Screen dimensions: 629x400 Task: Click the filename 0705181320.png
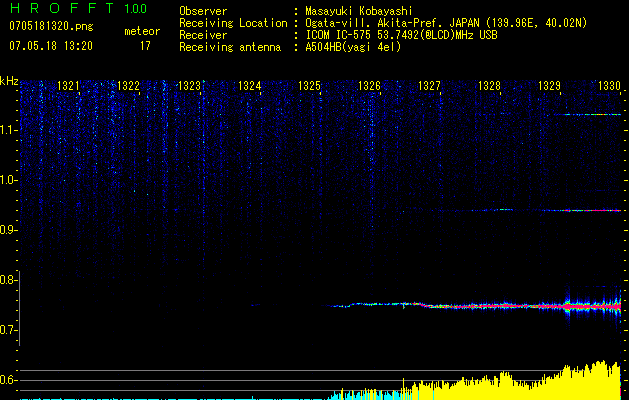(x=50, y=26)
